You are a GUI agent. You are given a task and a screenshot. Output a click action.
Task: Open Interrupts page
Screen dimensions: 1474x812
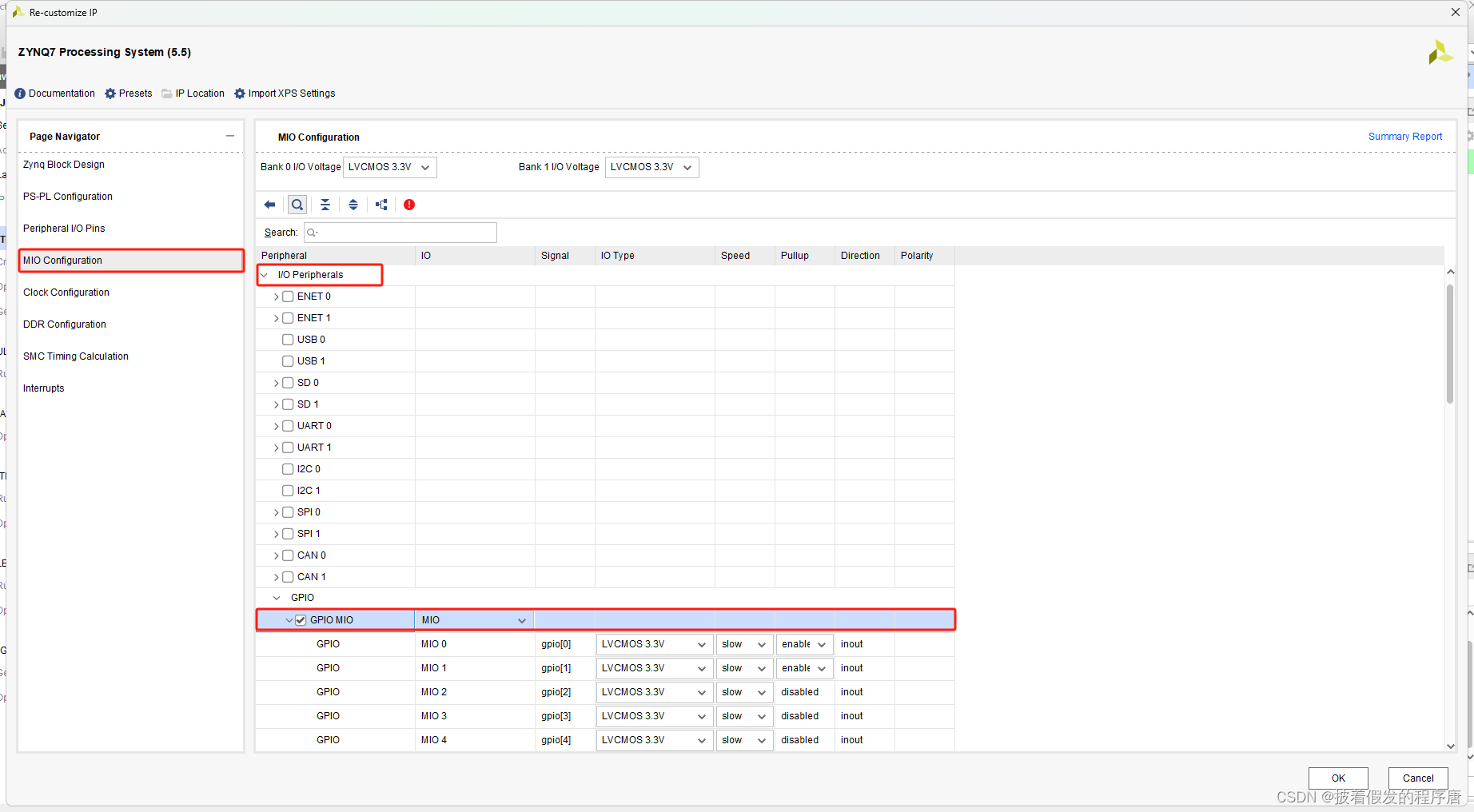(44, 388)
